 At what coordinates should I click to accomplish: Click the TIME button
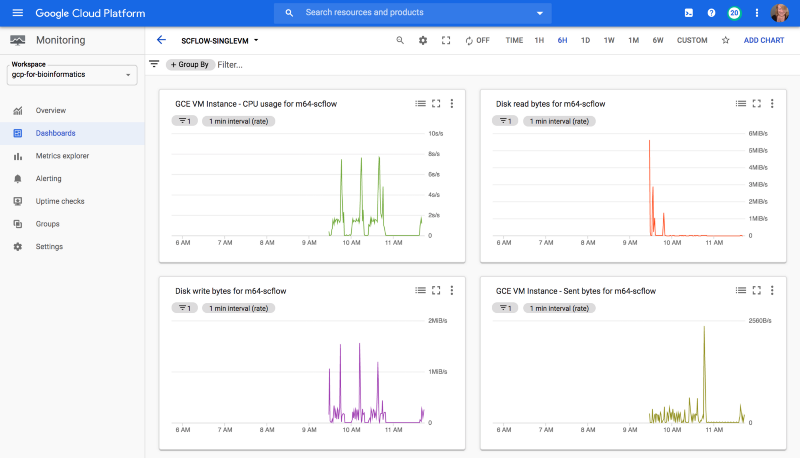[x=514, y=40]
